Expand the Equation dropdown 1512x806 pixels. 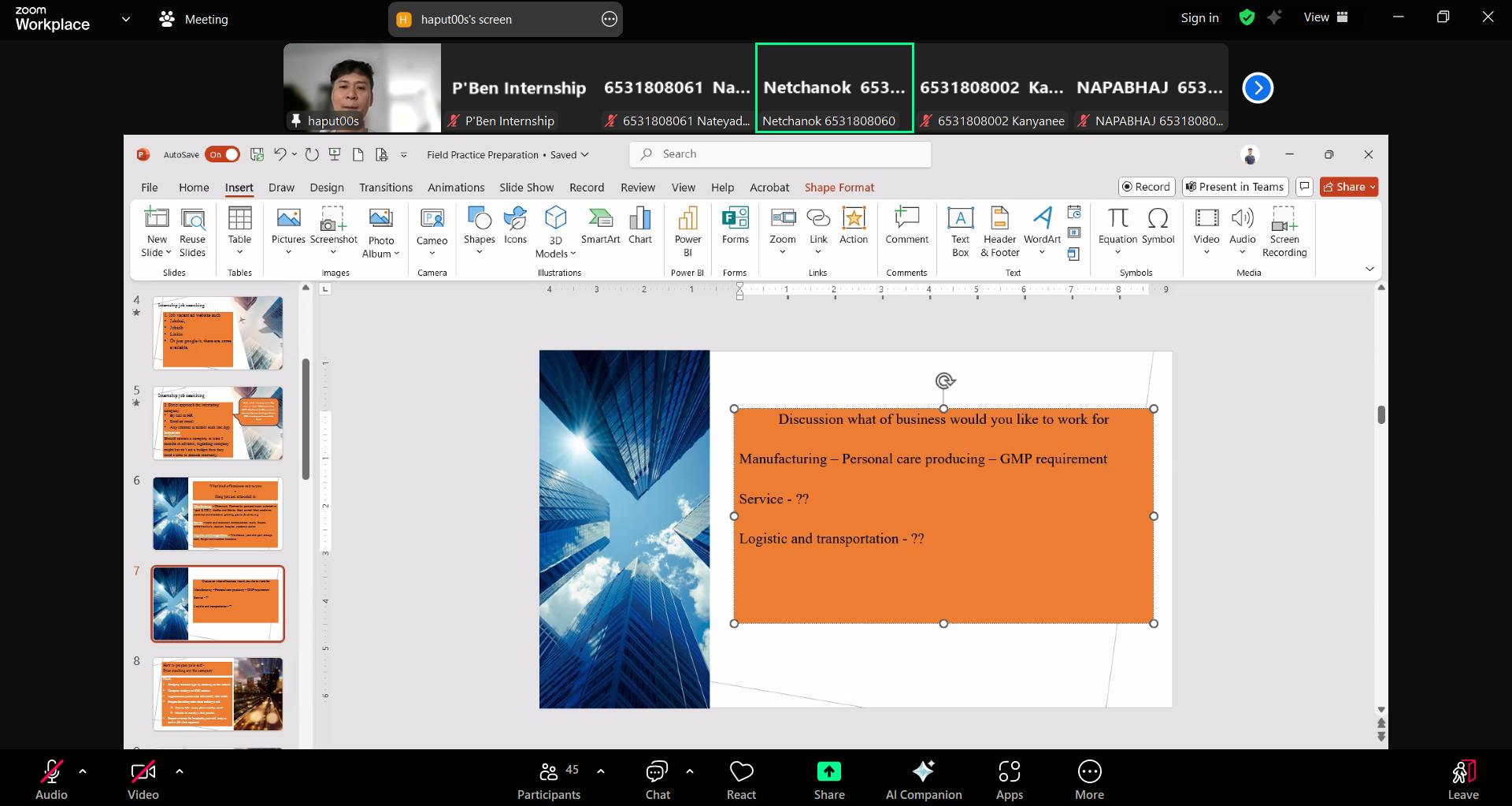coord(1117,252)
